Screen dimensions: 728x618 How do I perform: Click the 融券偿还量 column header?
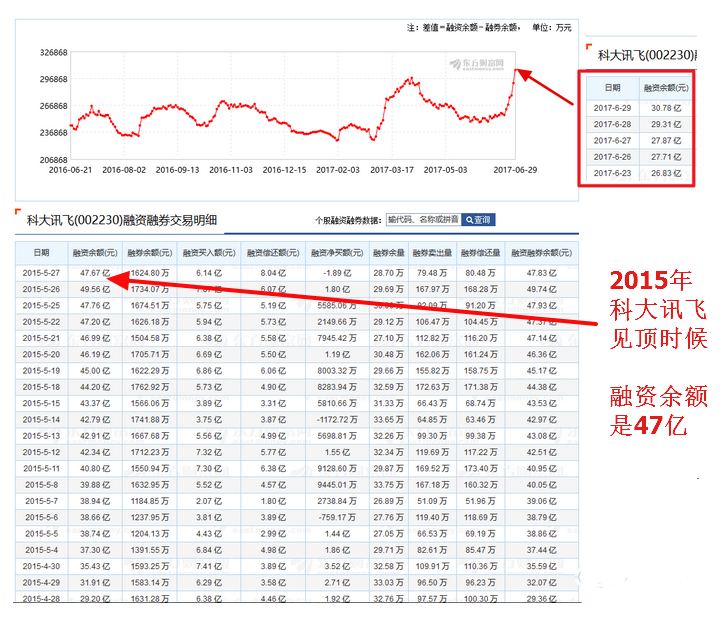[x=481, y=253]
